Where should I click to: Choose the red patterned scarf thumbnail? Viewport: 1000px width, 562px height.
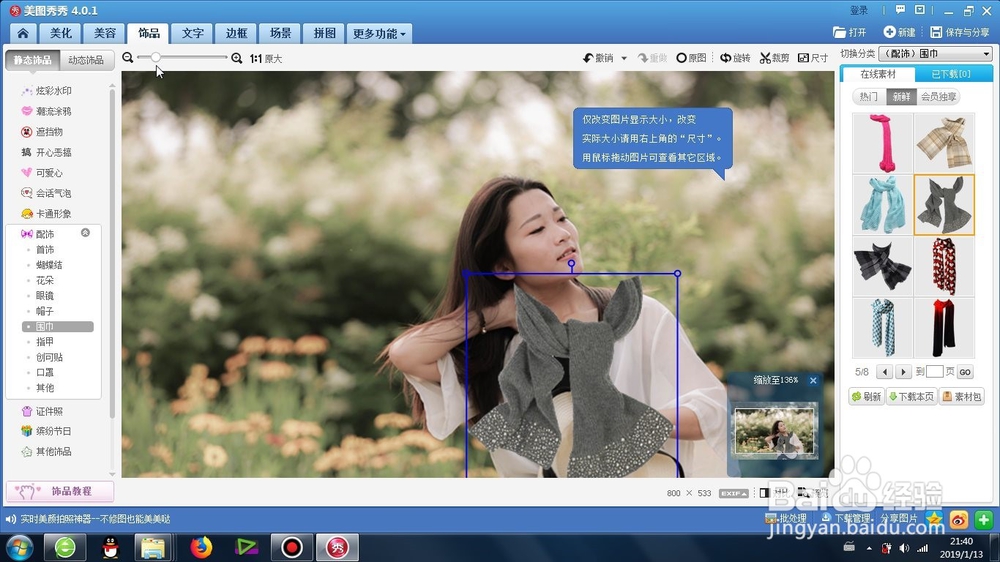pyautogui.click(x=944, y=267)
